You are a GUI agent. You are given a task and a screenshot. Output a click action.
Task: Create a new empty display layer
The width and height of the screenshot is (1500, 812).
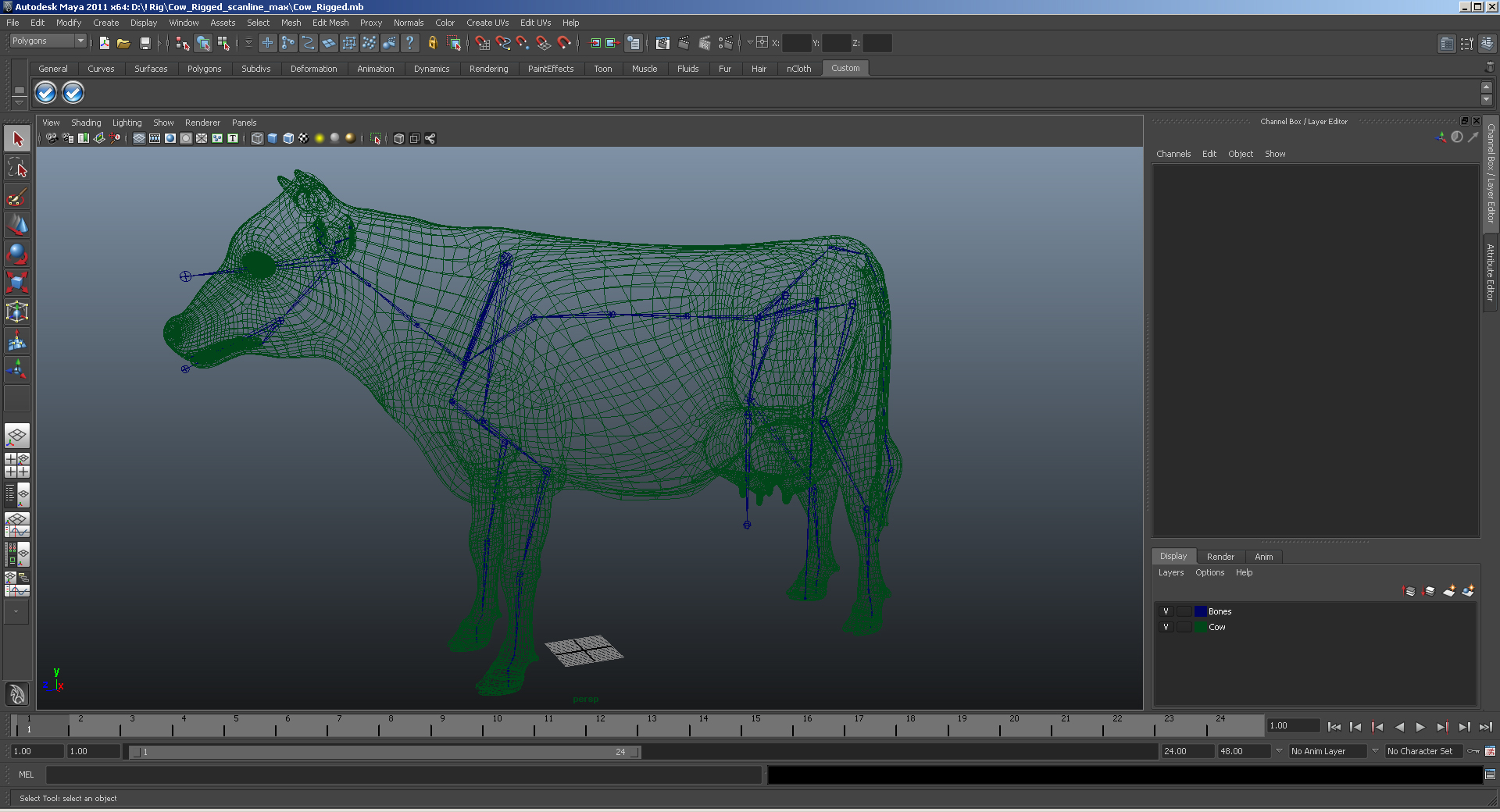point(1448,591)
